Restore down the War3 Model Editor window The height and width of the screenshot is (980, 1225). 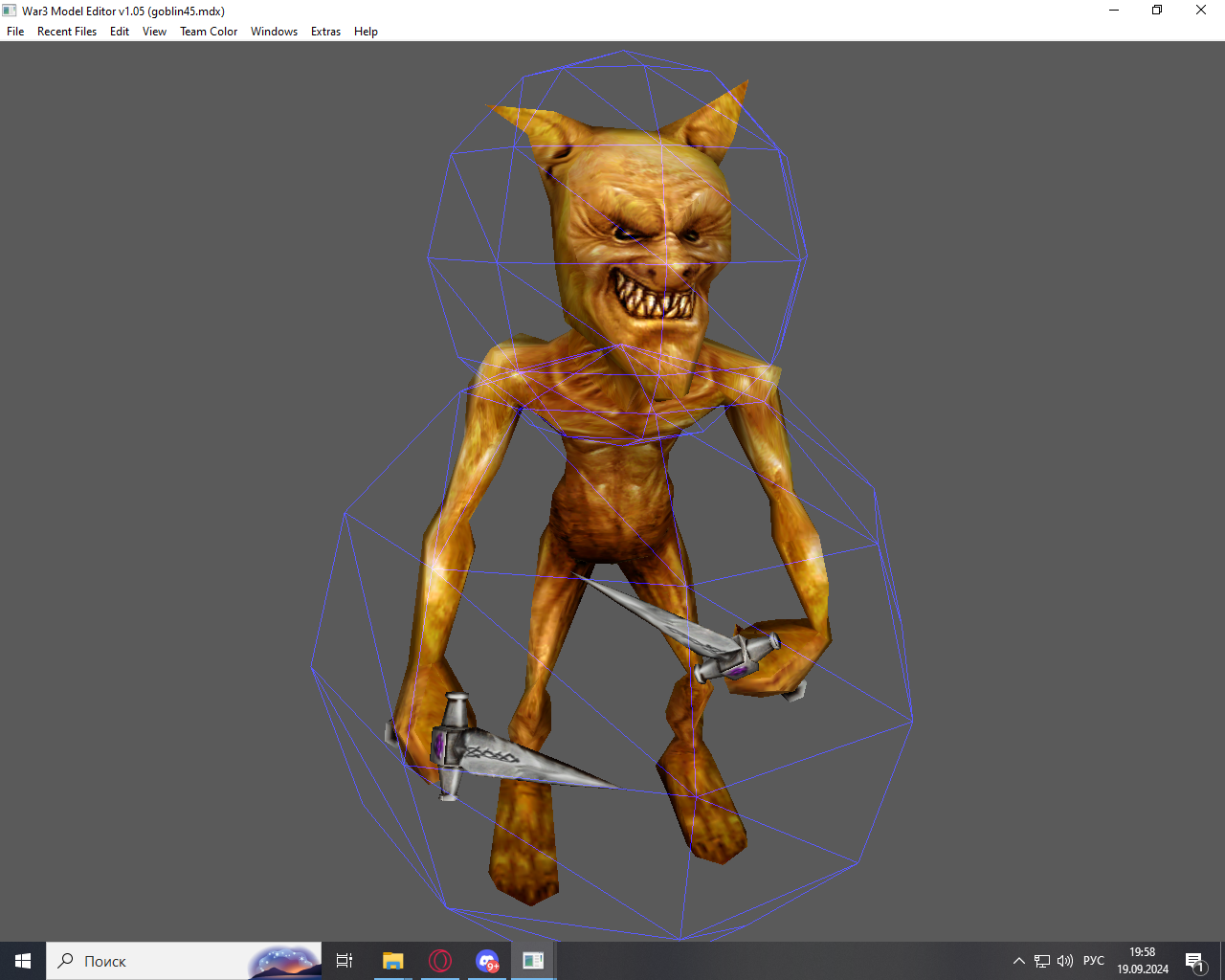coord(1157,11)
